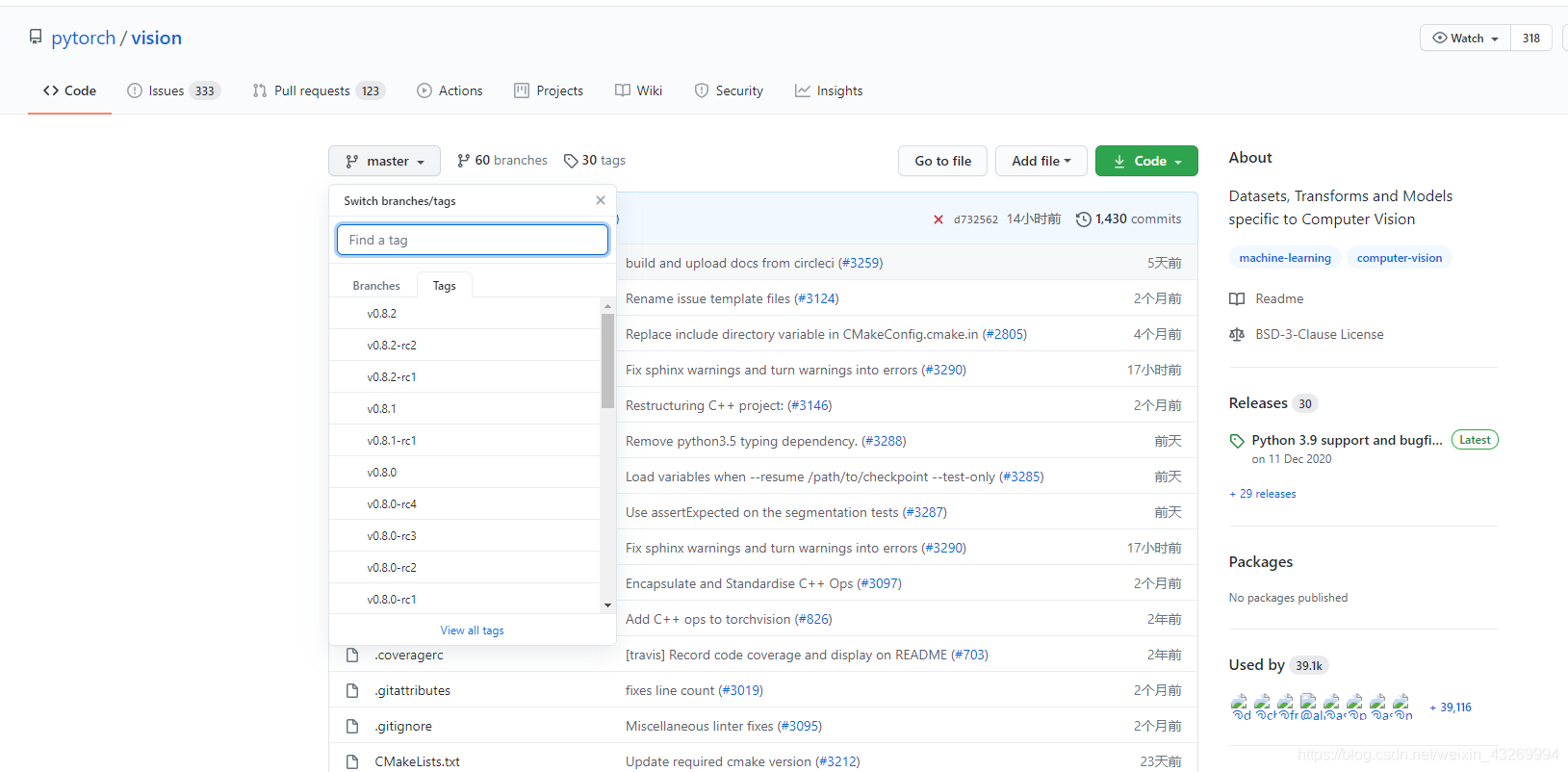Select the Tags tab in popup
Screen dimensions: 1568x772
(x=444, y=286)
